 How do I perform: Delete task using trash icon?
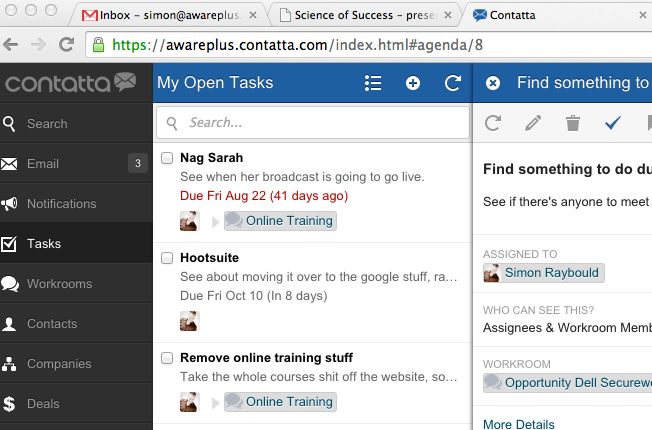(573, 123)
